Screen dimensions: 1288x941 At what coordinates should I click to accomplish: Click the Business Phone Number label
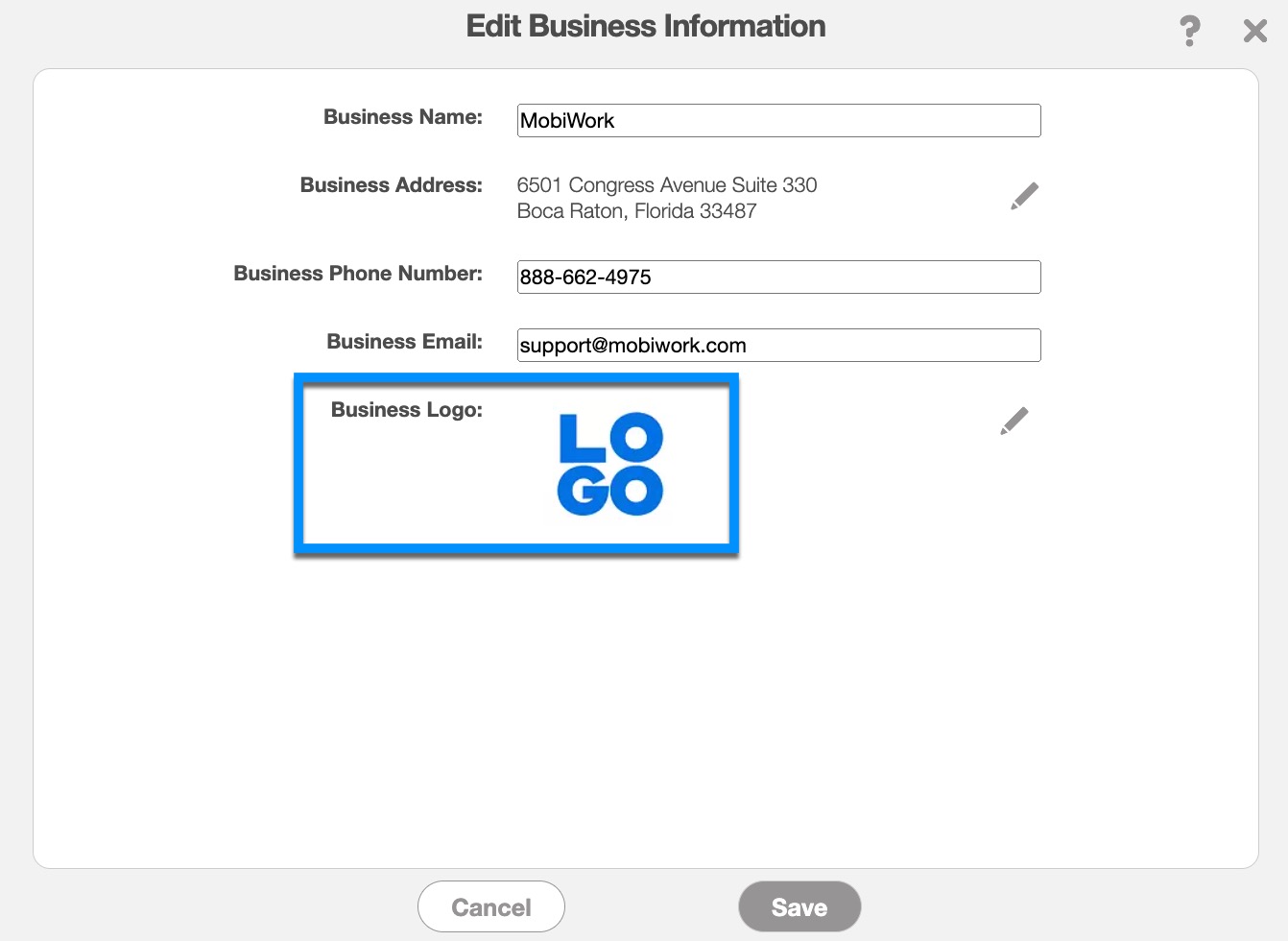[x=358, y=274]
